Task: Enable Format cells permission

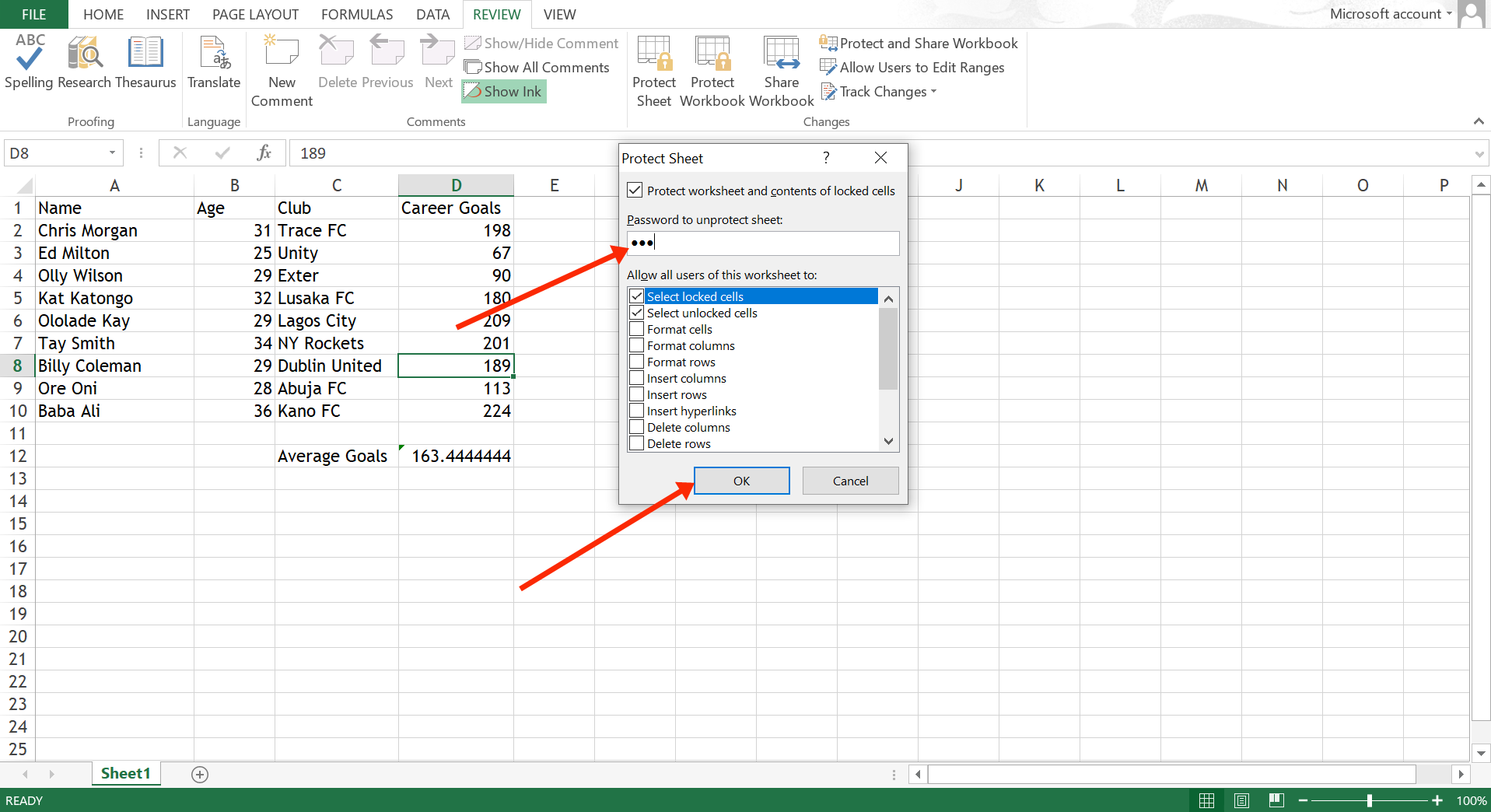Action: (636, 329)
